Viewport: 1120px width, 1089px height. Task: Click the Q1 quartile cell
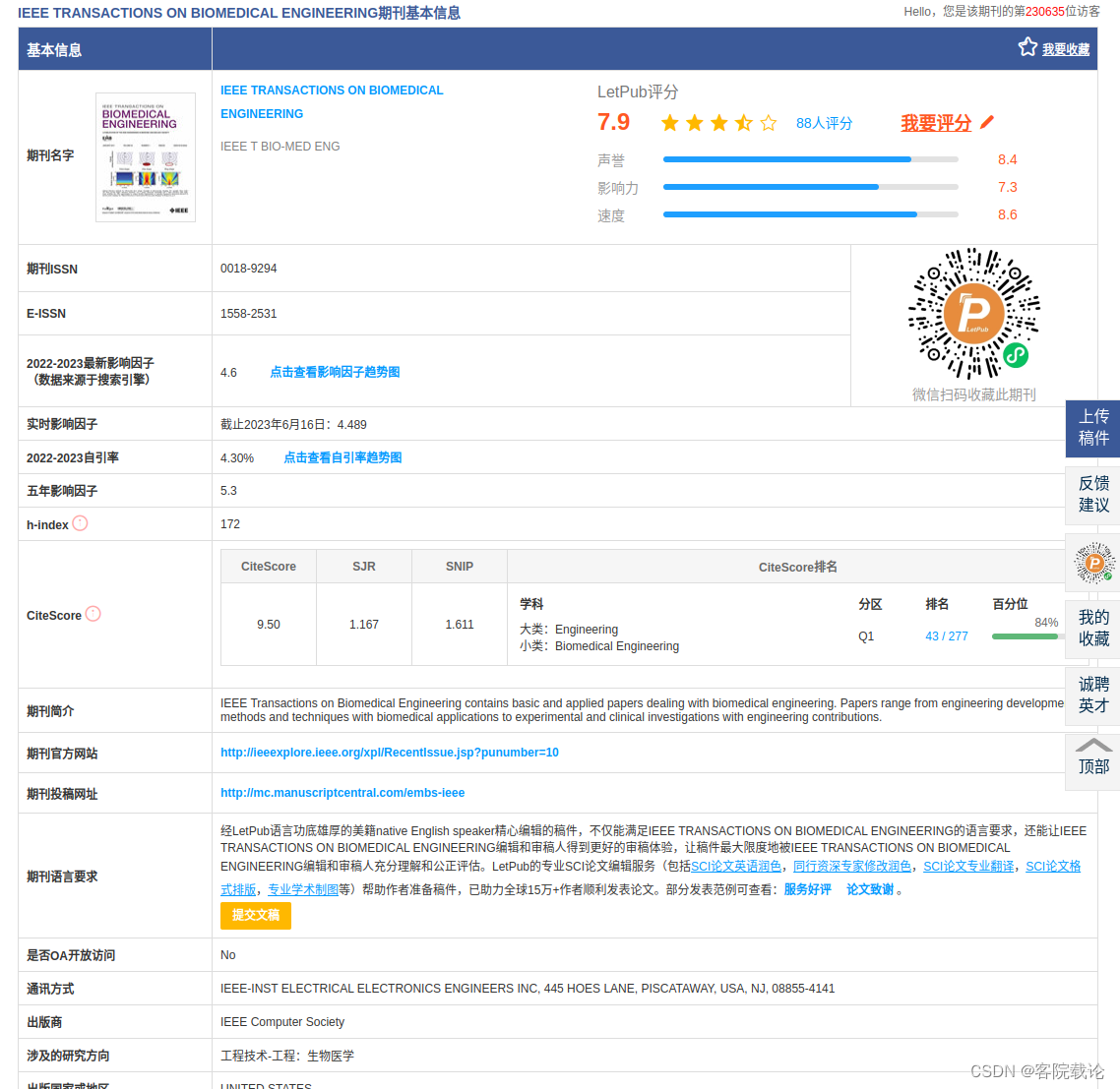866,636
